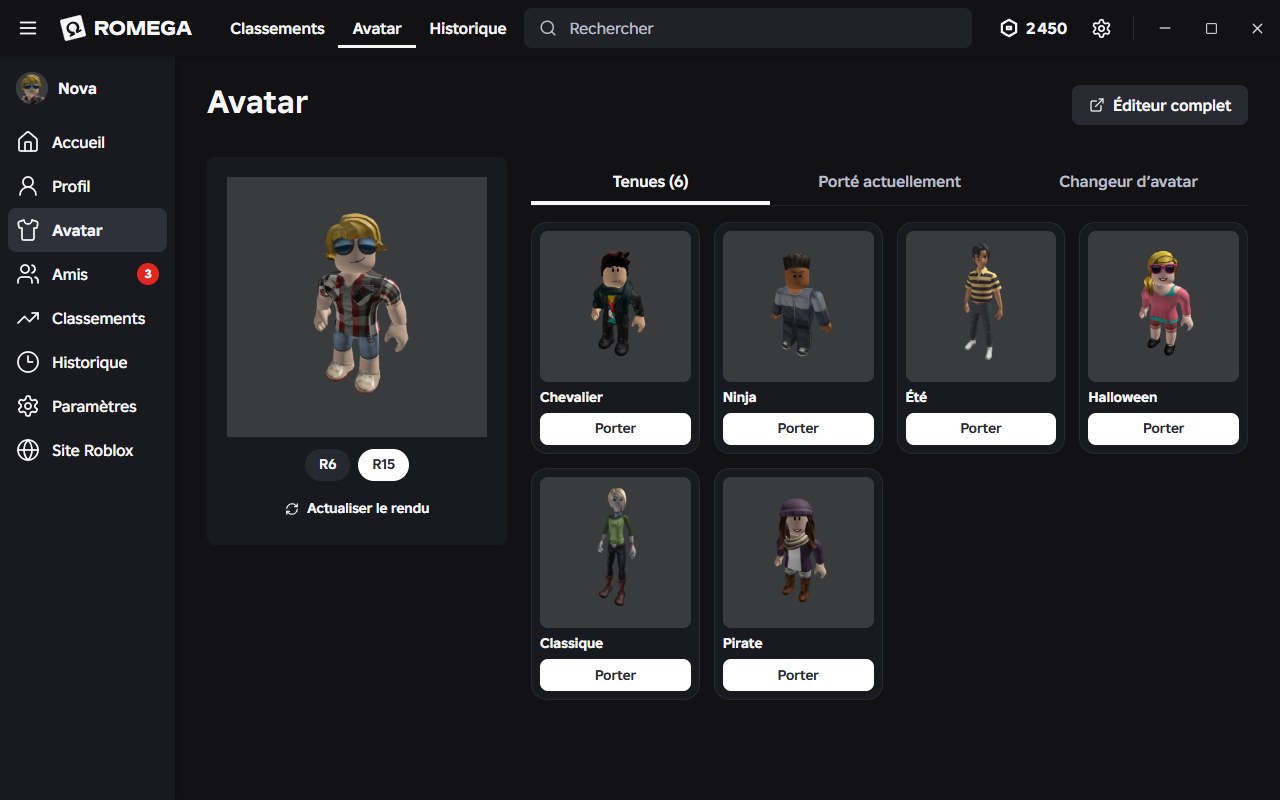Click the Robux currency icon
Screen dimensions: 1280x800
pyautogui.click(x=1009, y=28)
